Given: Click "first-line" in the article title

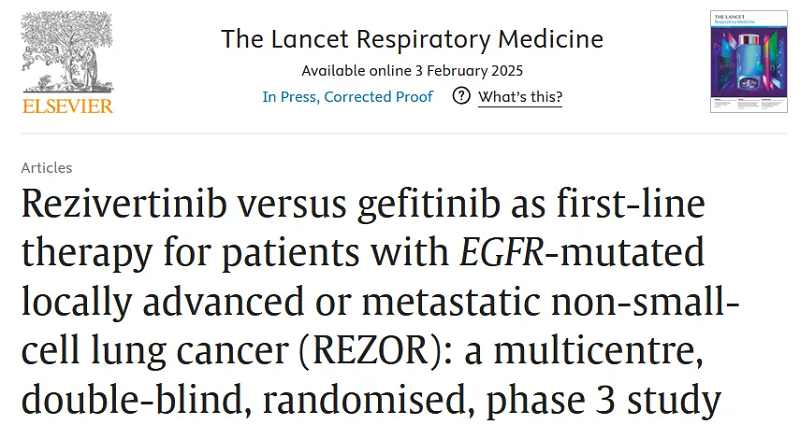Looking at the screenshot, I should click(631, 203).
